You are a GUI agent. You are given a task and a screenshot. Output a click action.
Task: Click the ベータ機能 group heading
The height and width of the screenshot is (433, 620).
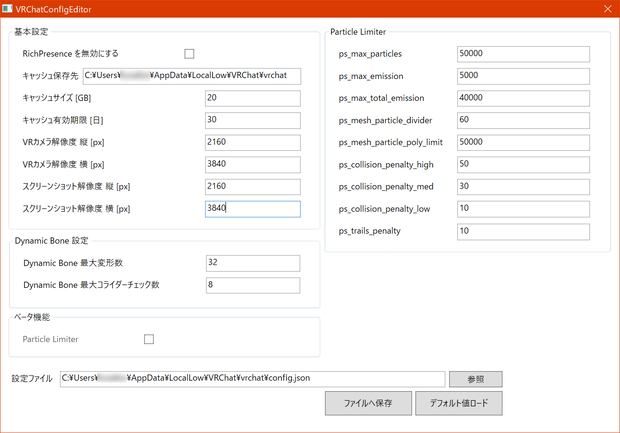tap(32, 317)
